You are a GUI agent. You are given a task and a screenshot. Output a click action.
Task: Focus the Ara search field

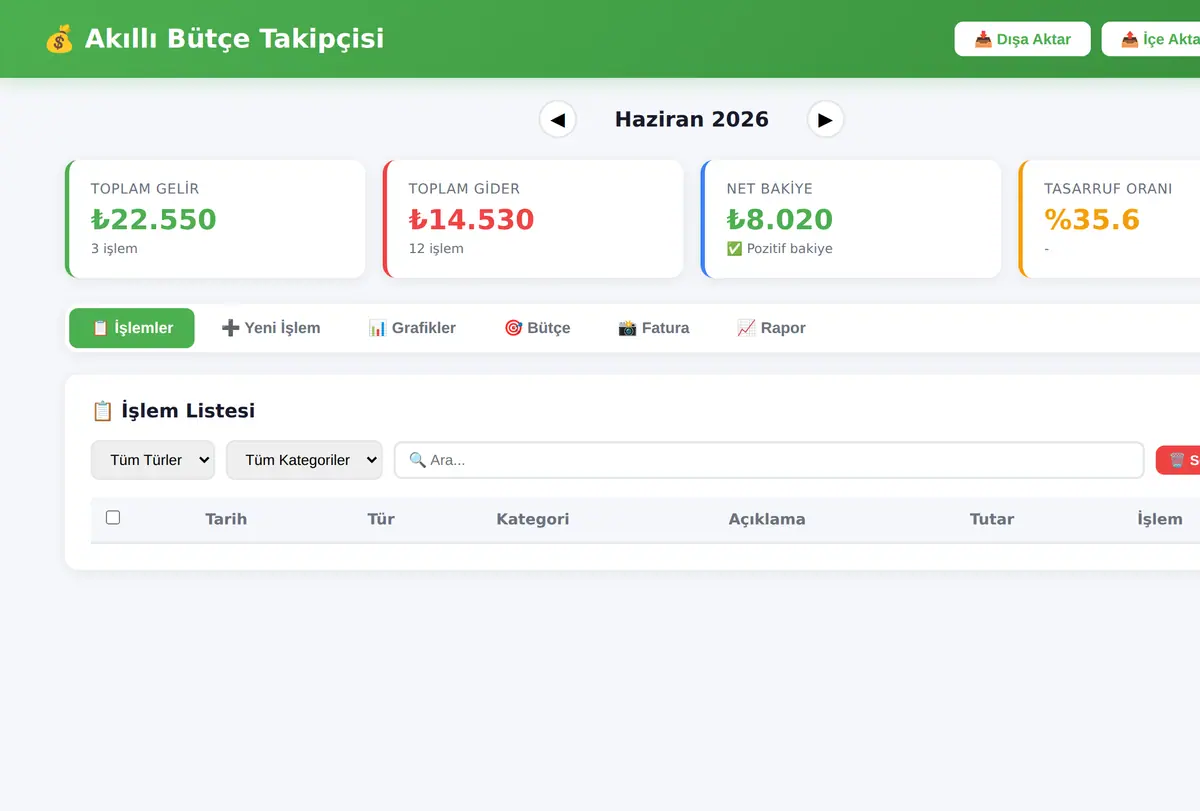pyautogui.click(x=769, y=460)
